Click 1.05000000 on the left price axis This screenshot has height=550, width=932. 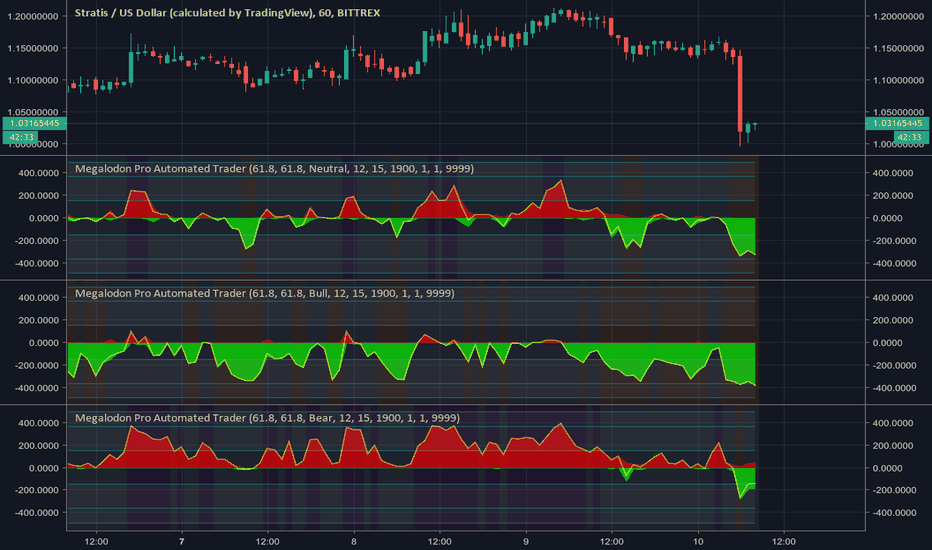33,112
